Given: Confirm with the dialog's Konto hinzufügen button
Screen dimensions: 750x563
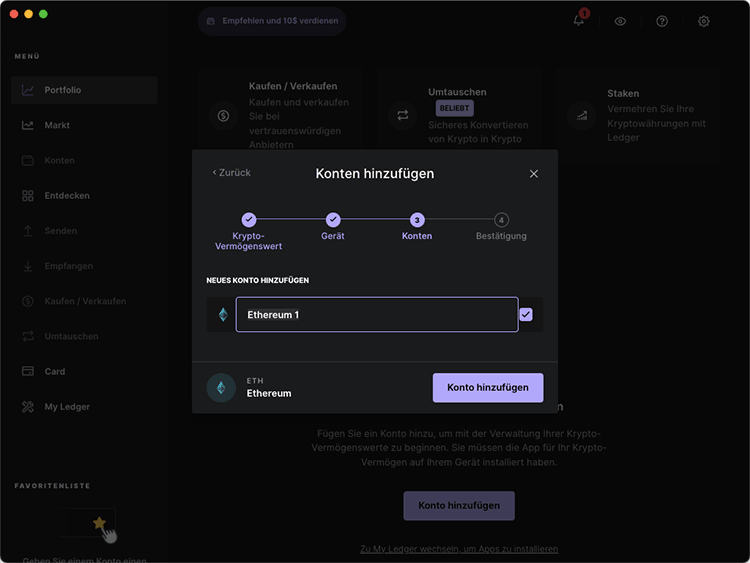Looking at the screenshot, I should coord(488,387).
